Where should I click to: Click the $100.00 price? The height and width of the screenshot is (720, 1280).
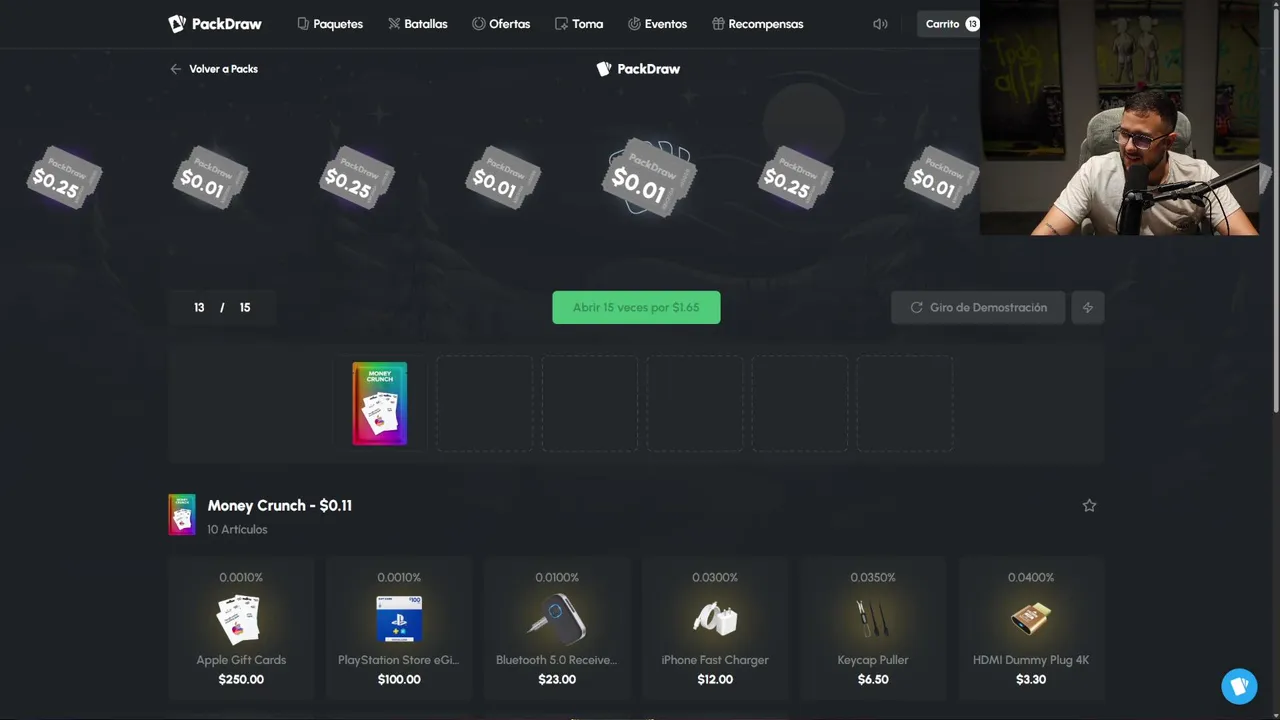399,679
